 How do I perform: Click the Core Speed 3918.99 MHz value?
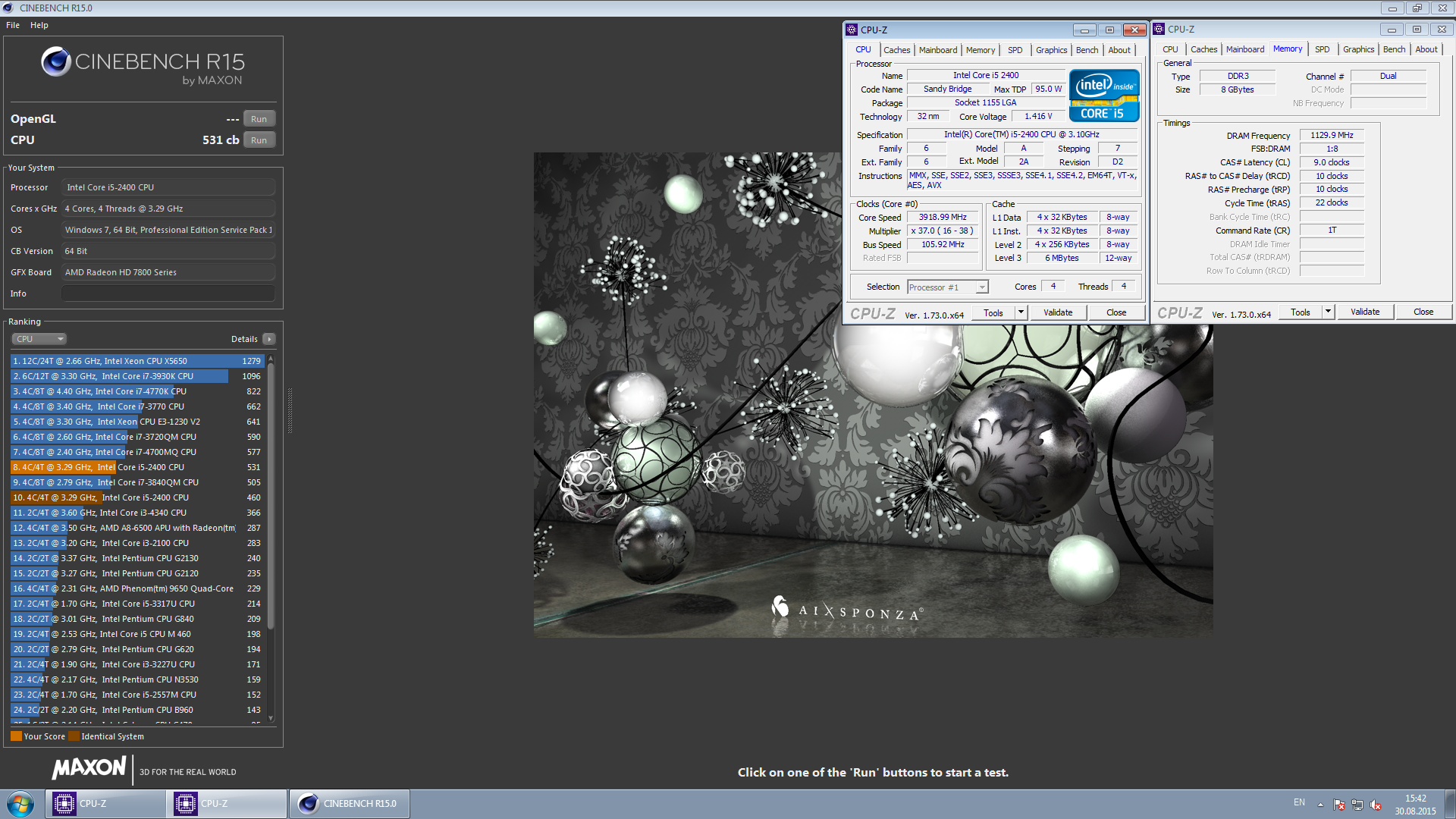coord(943,217)
